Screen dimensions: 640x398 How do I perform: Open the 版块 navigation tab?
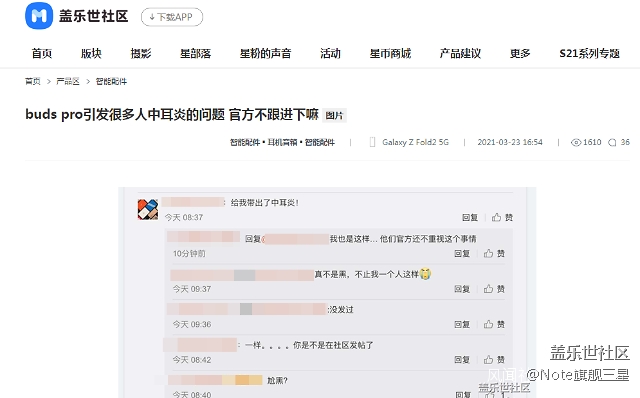tap(91, 53)
